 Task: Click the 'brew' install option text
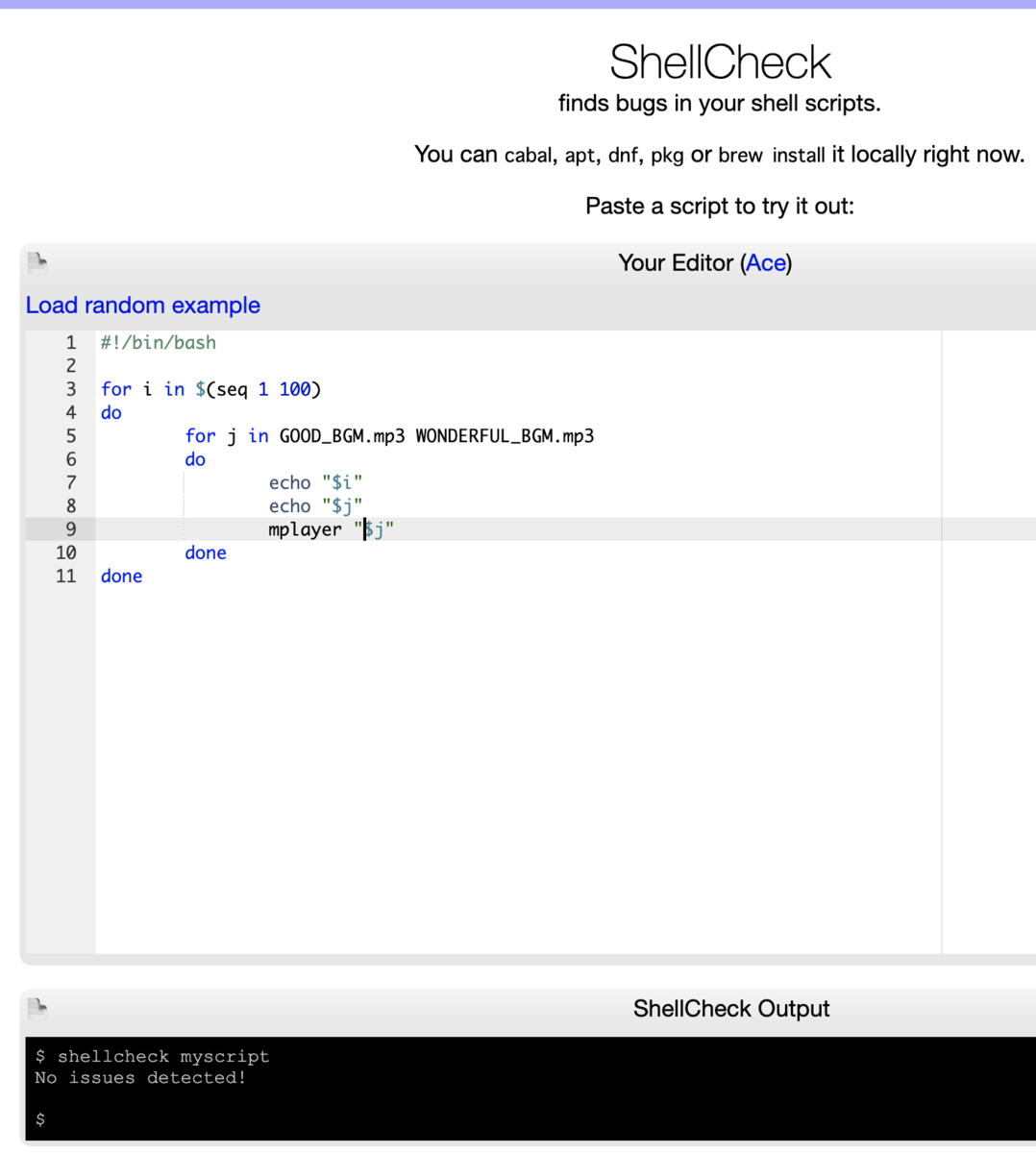pyautogui.click(x=741, y=156)
